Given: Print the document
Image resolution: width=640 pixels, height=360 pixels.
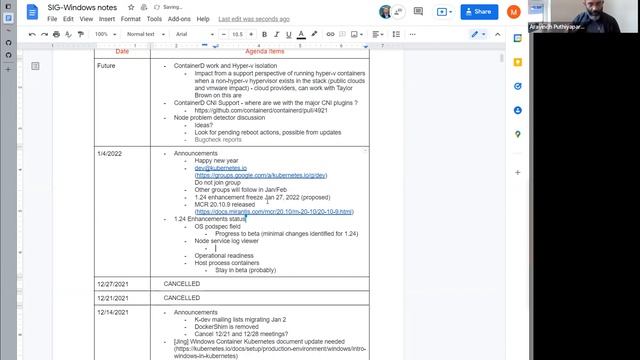Looking at the screenshot, I should pos(56,34).
